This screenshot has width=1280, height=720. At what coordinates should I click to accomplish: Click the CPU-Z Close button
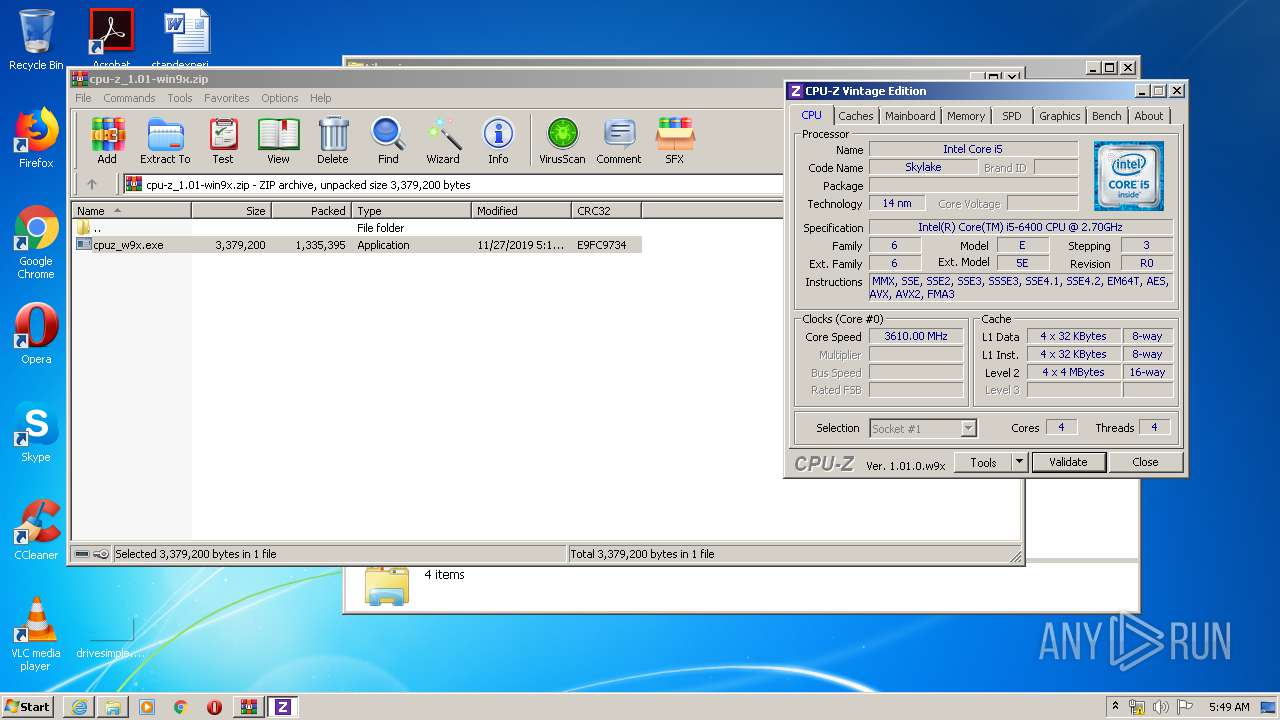click(1145, 462)
